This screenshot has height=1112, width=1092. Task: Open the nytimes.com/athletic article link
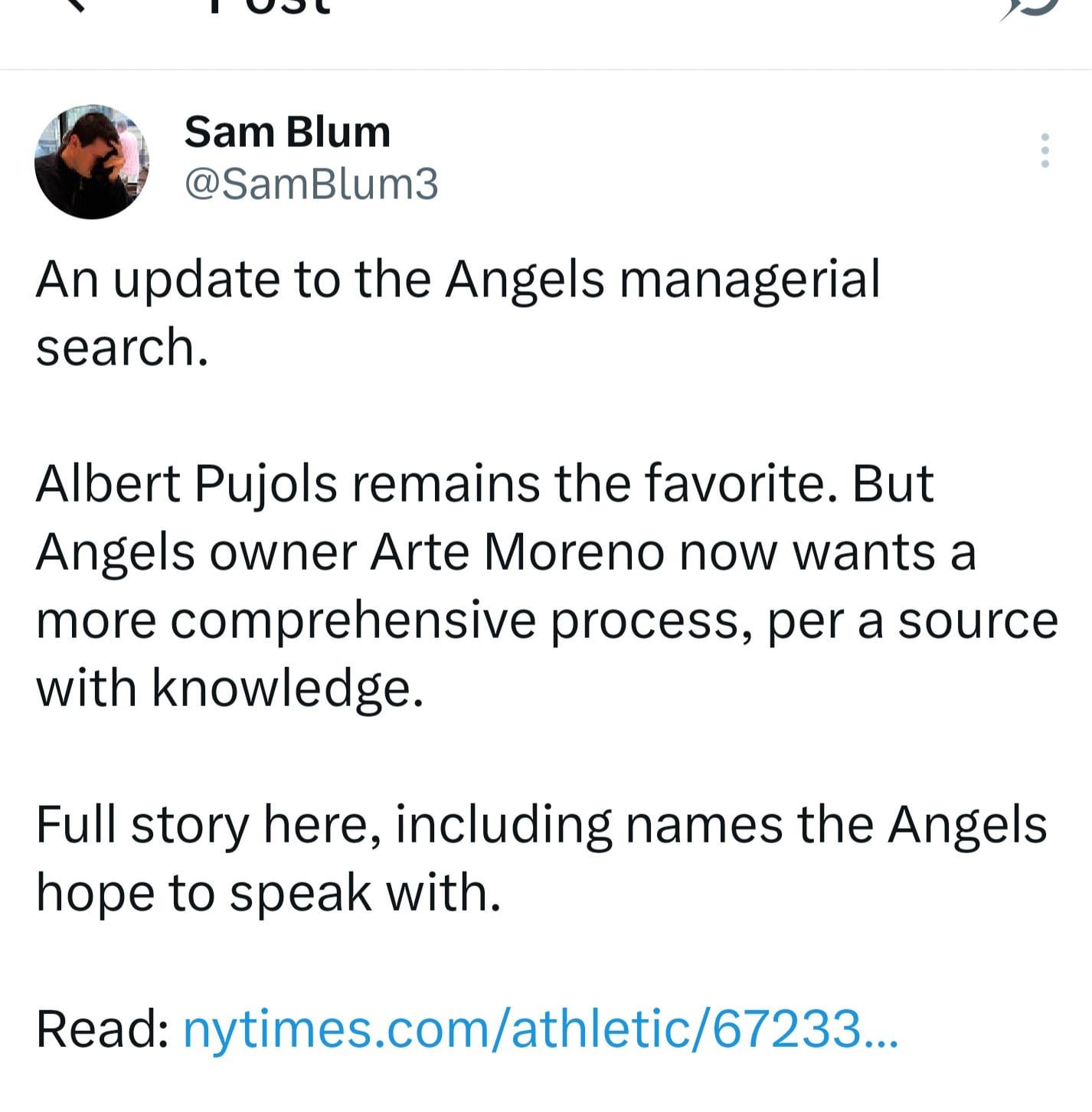(x=539, y=1028)
